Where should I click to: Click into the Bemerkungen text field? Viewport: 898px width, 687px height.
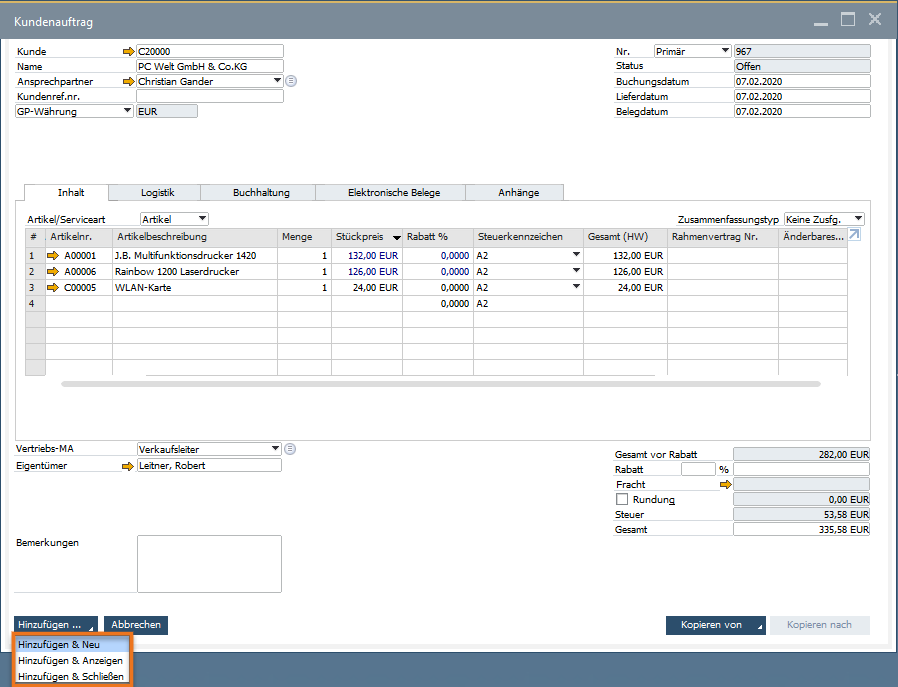click(209, 564)
